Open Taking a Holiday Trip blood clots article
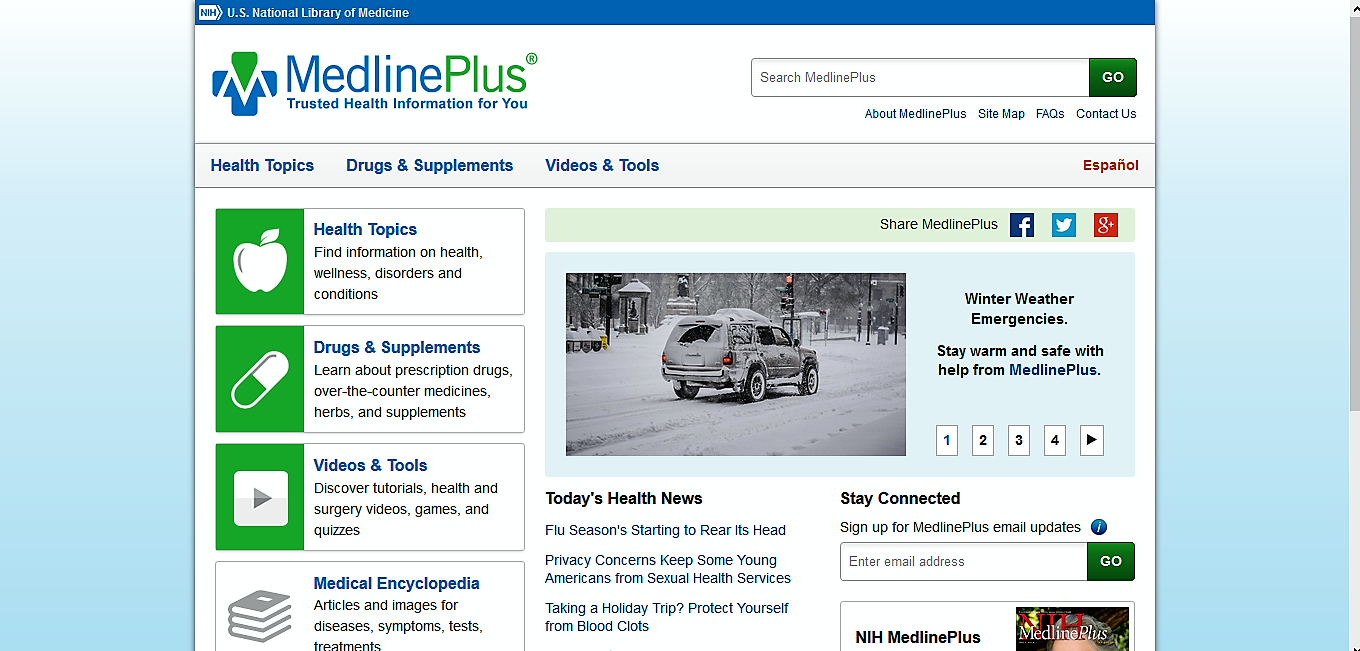This screenshot has height=651, width=1360. click(x=667, y=618)
